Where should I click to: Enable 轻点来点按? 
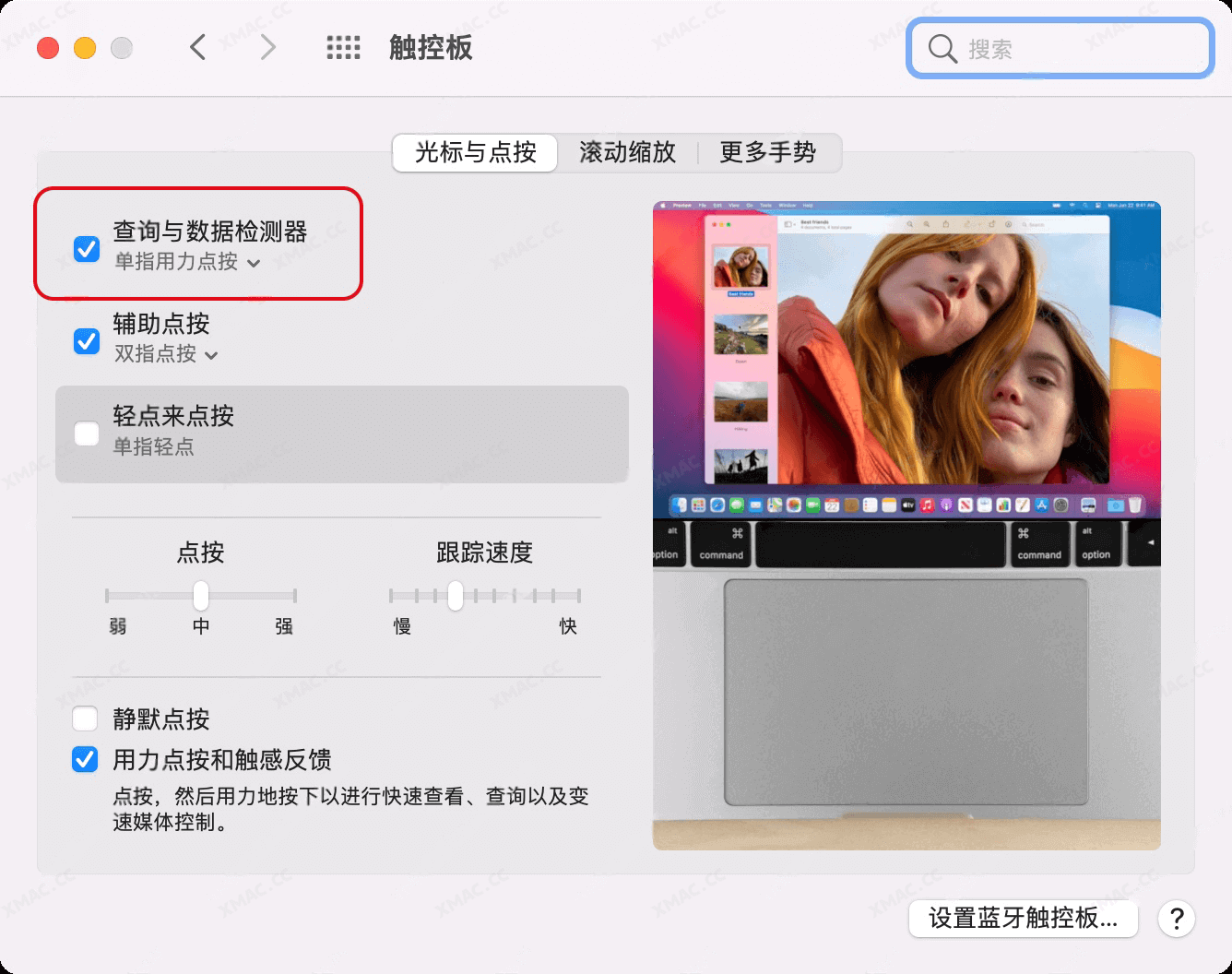coord(86,433)
